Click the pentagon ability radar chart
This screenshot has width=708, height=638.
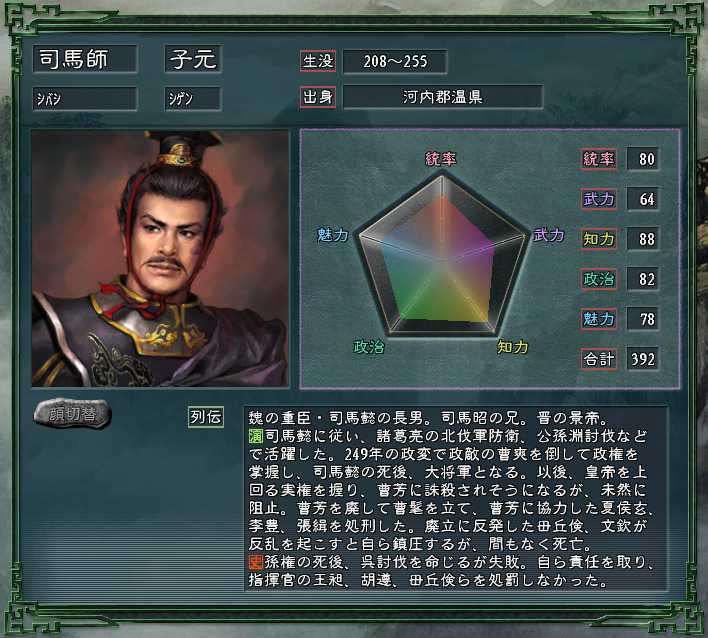pos(442,255)
